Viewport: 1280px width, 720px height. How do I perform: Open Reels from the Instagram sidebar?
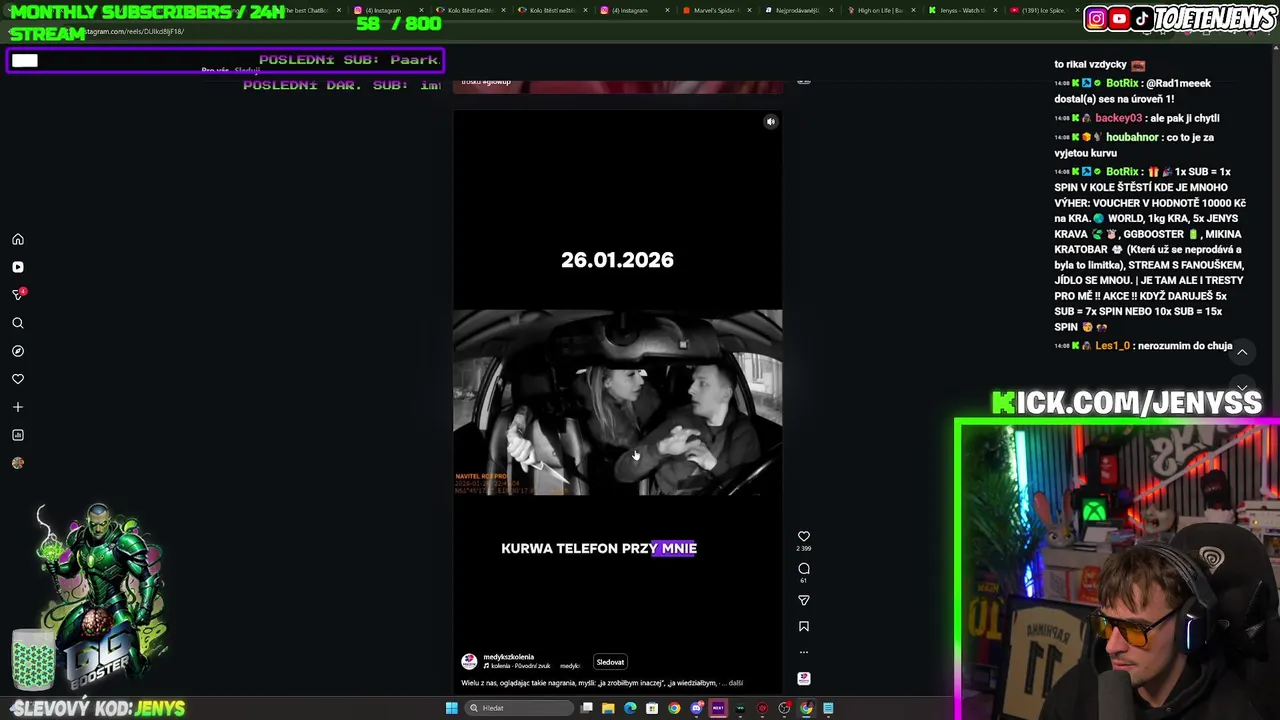click(18, 267)
